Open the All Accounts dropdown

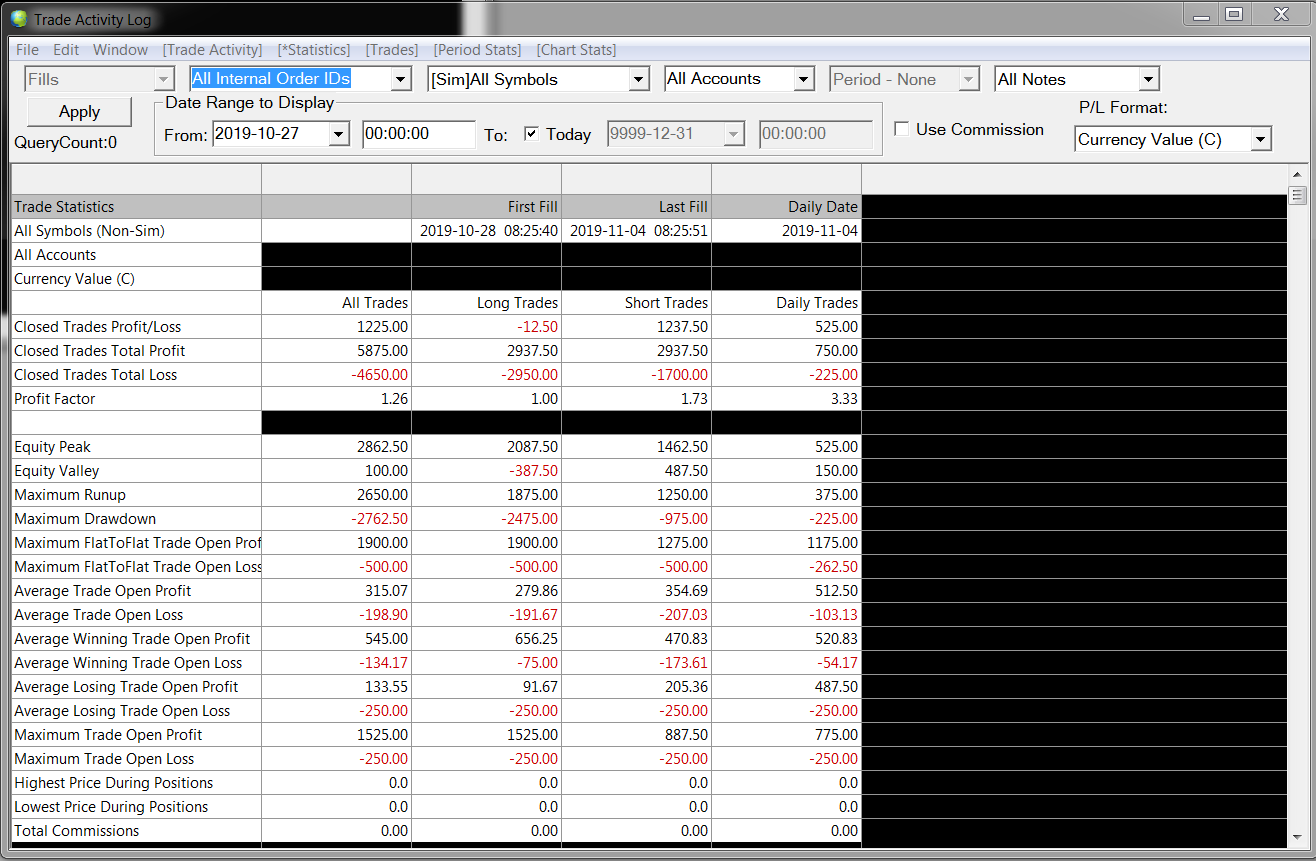coord(804,79)
